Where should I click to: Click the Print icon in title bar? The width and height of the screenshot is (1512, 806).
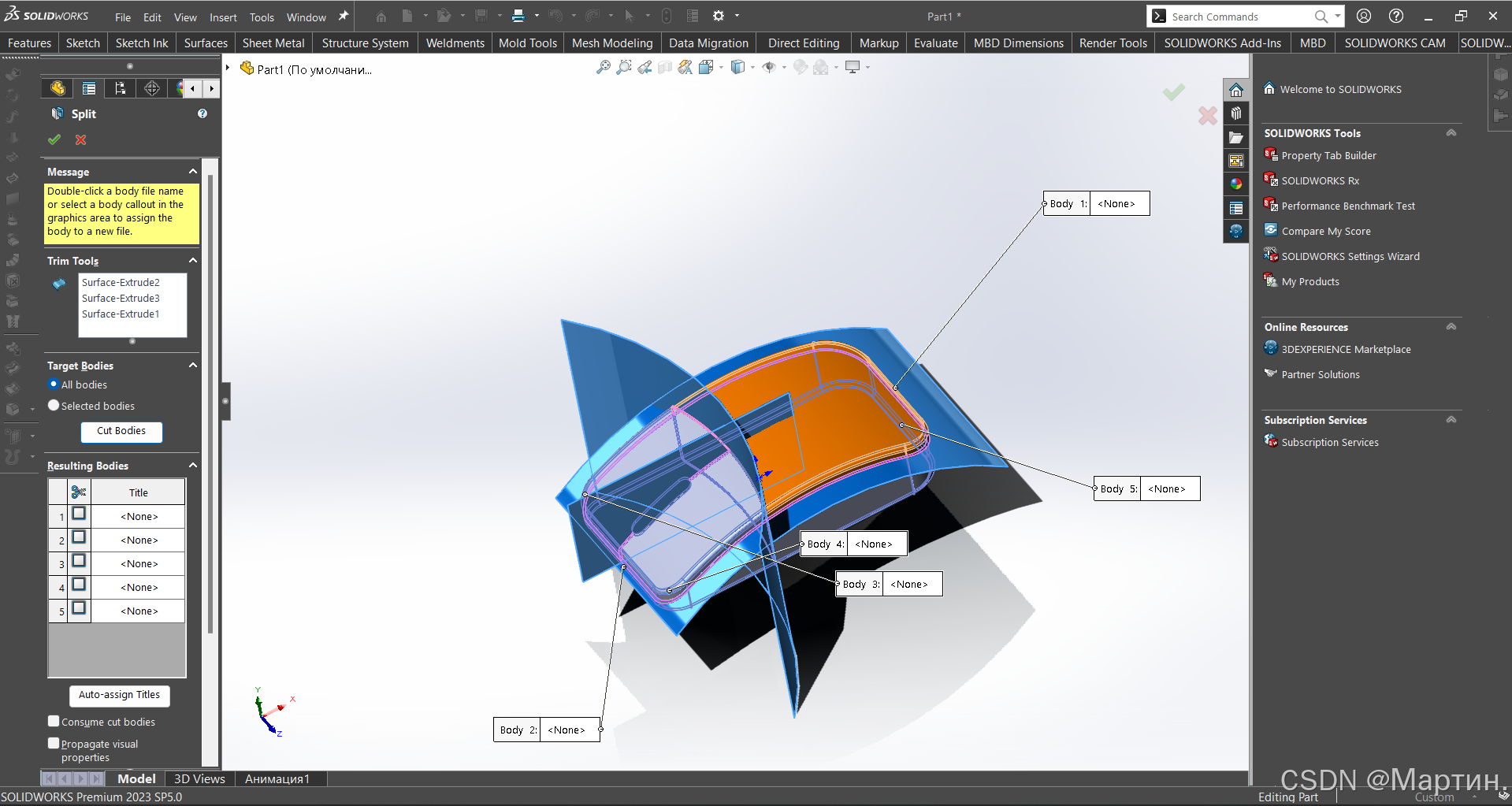click(x=518, y=16)
